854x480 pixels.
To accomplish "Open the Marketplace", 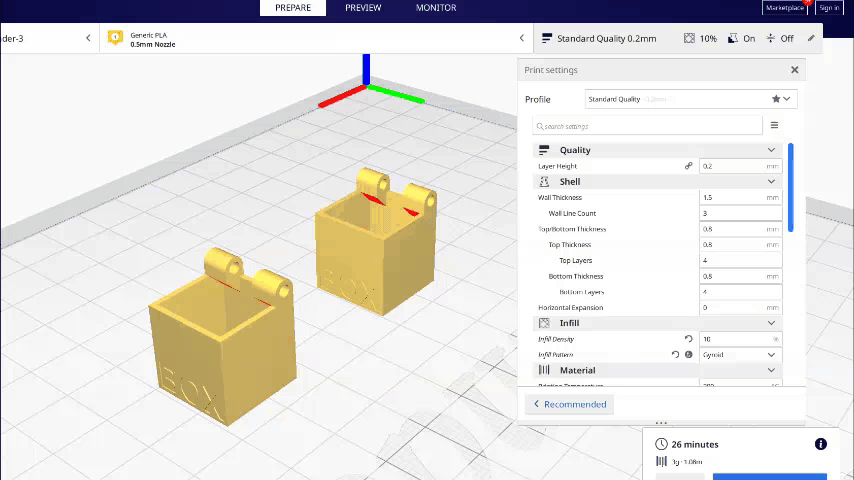I will point(785,8).
